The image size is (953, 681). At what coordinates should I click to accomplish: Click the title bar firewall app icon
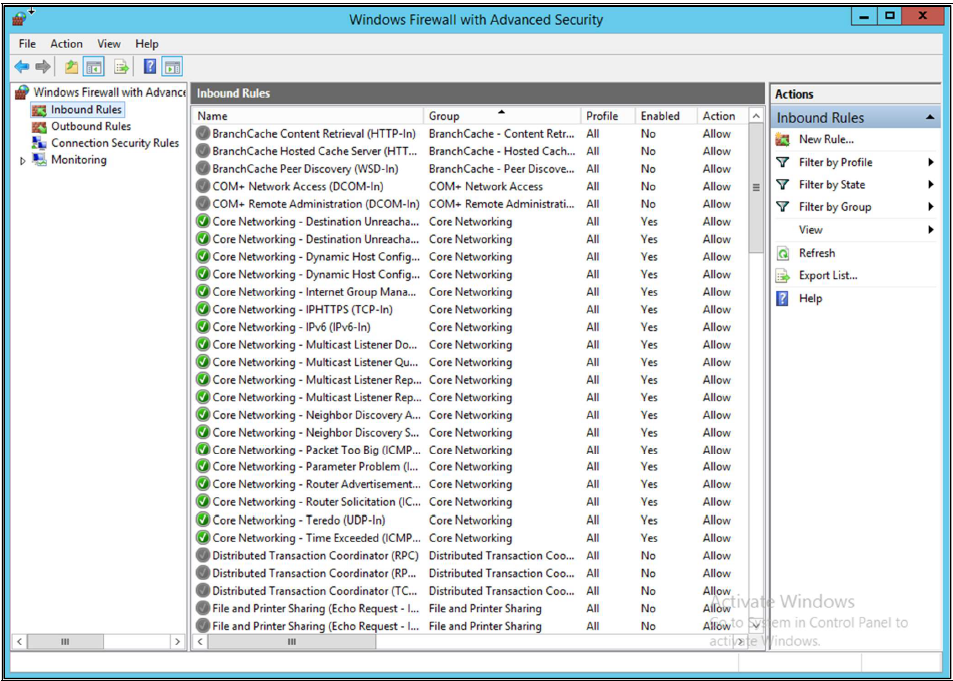(x=21, y=18)
